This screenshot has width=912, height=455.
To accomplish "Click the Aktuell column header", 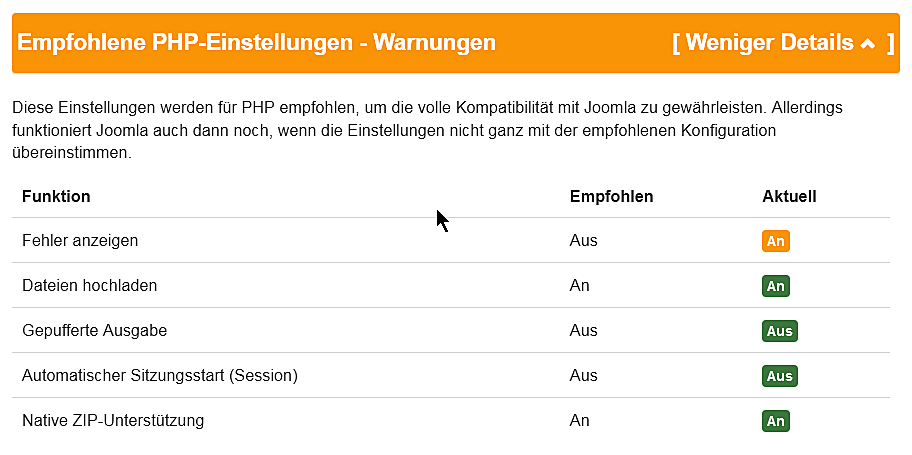I will coord(789,196).
